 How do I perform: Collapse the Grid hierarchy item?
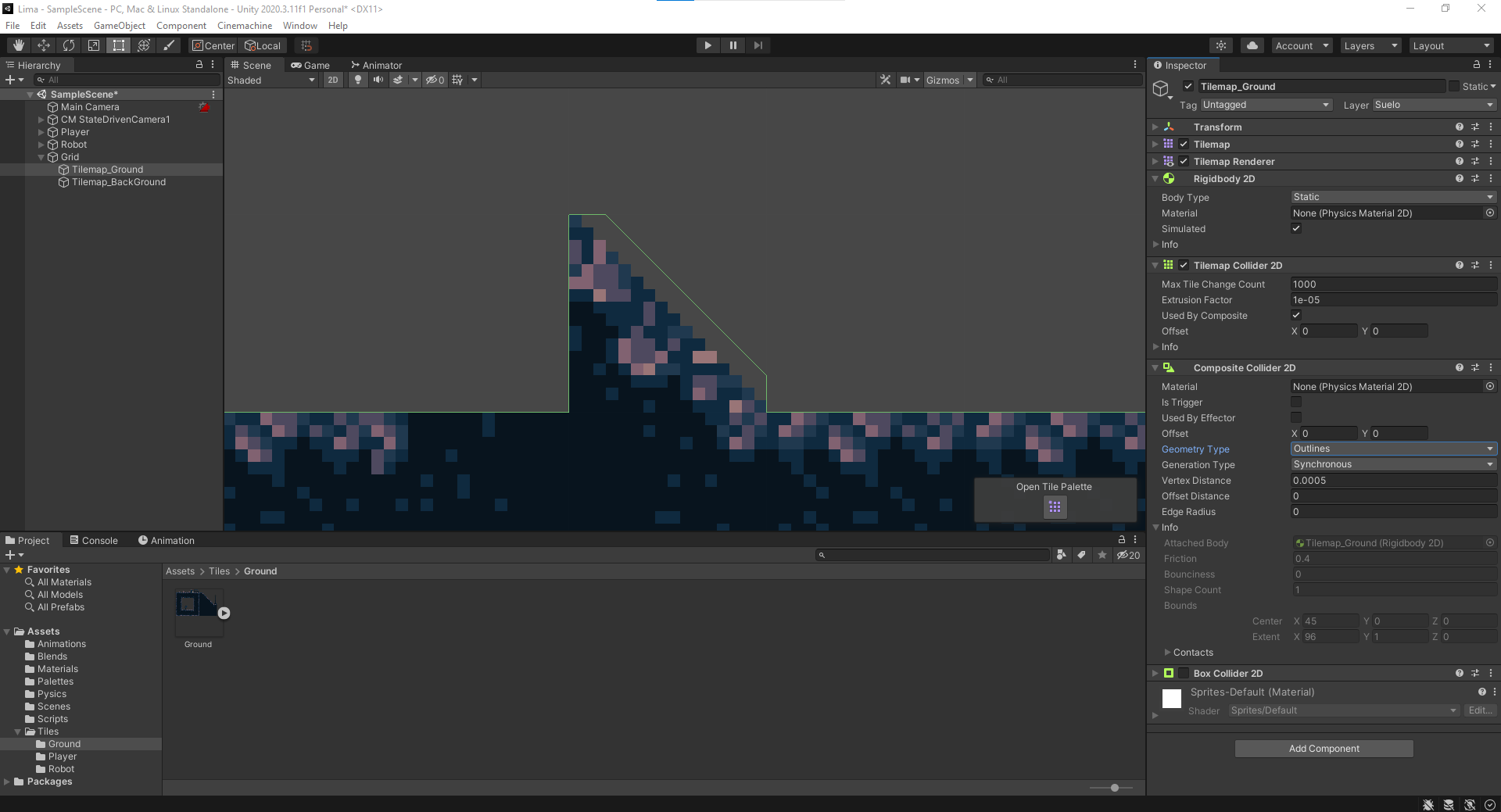(x=41, y=157)
